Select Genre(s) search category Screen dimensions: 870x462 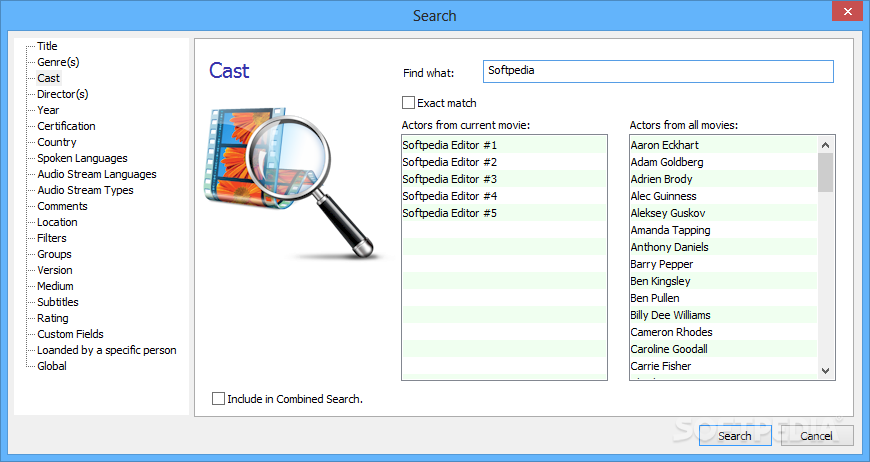pos(58,62)
